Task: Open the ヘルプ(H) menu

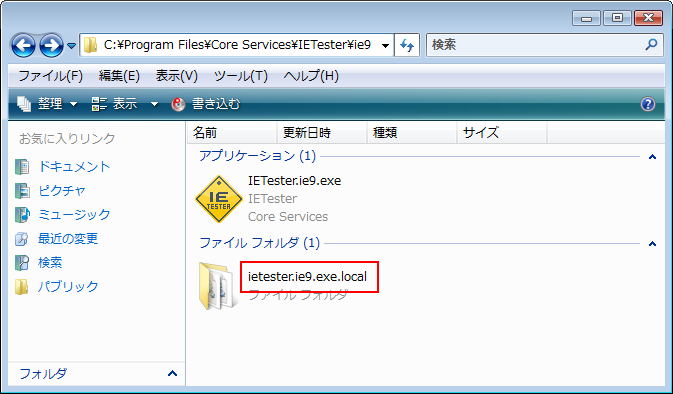Action: click(311, 76)
